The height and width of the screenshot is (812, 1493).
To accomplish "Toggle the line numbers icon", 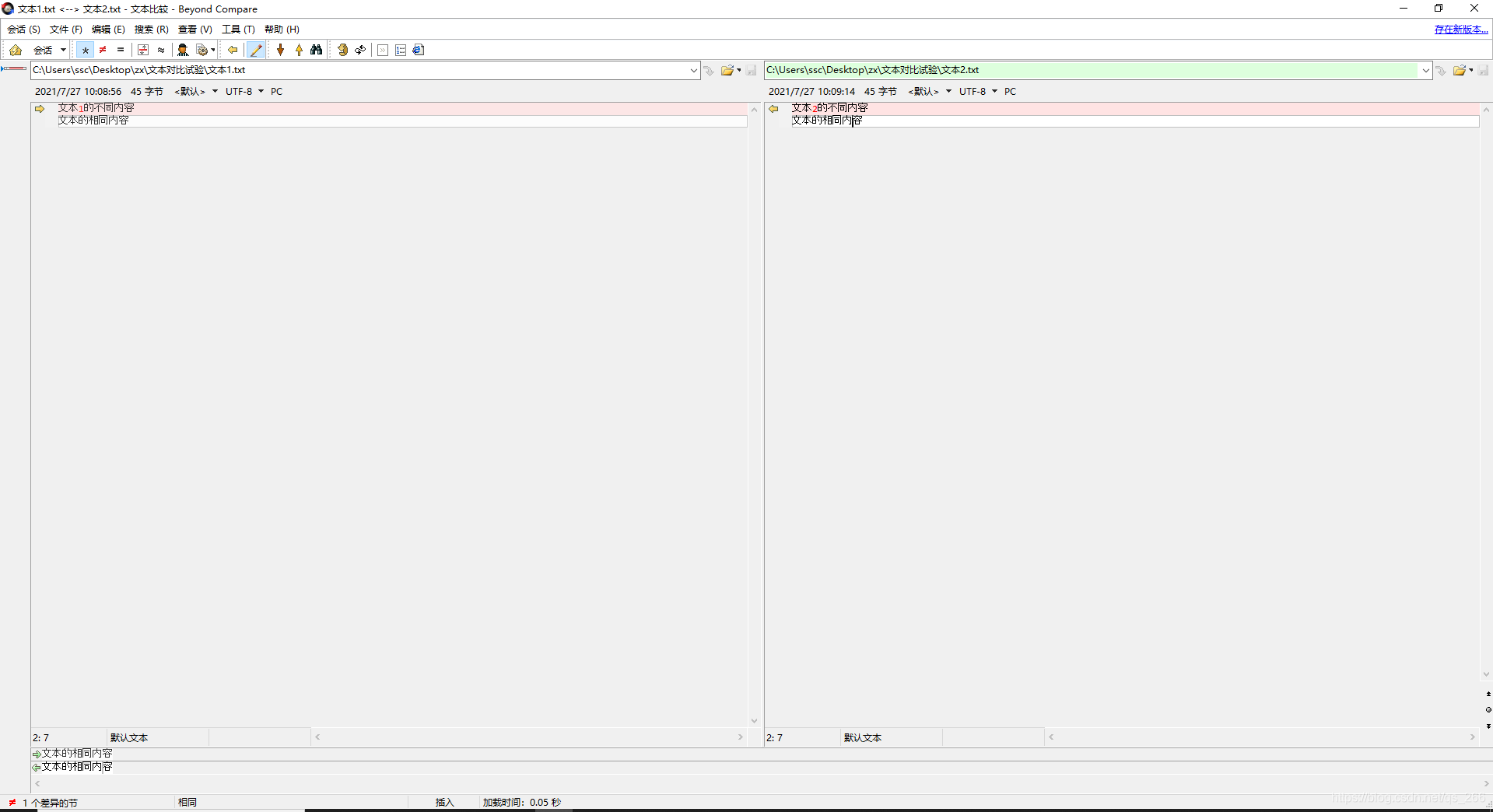I will coord(401,50).
